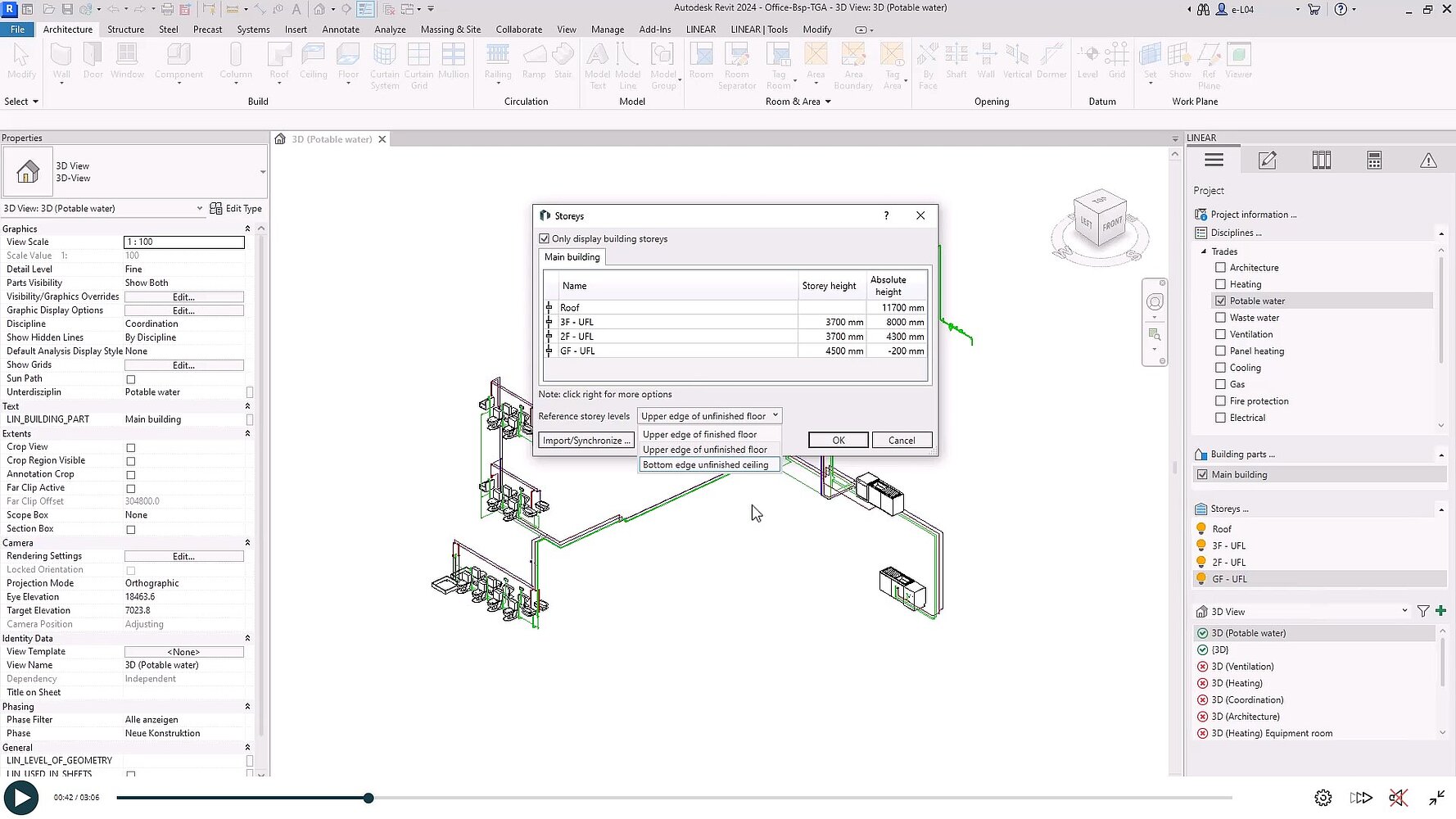Image resolution: width=1456 pixels, height=819 pixels.
Task: Uncheck Only display building storeys
Action: point(545,239)
